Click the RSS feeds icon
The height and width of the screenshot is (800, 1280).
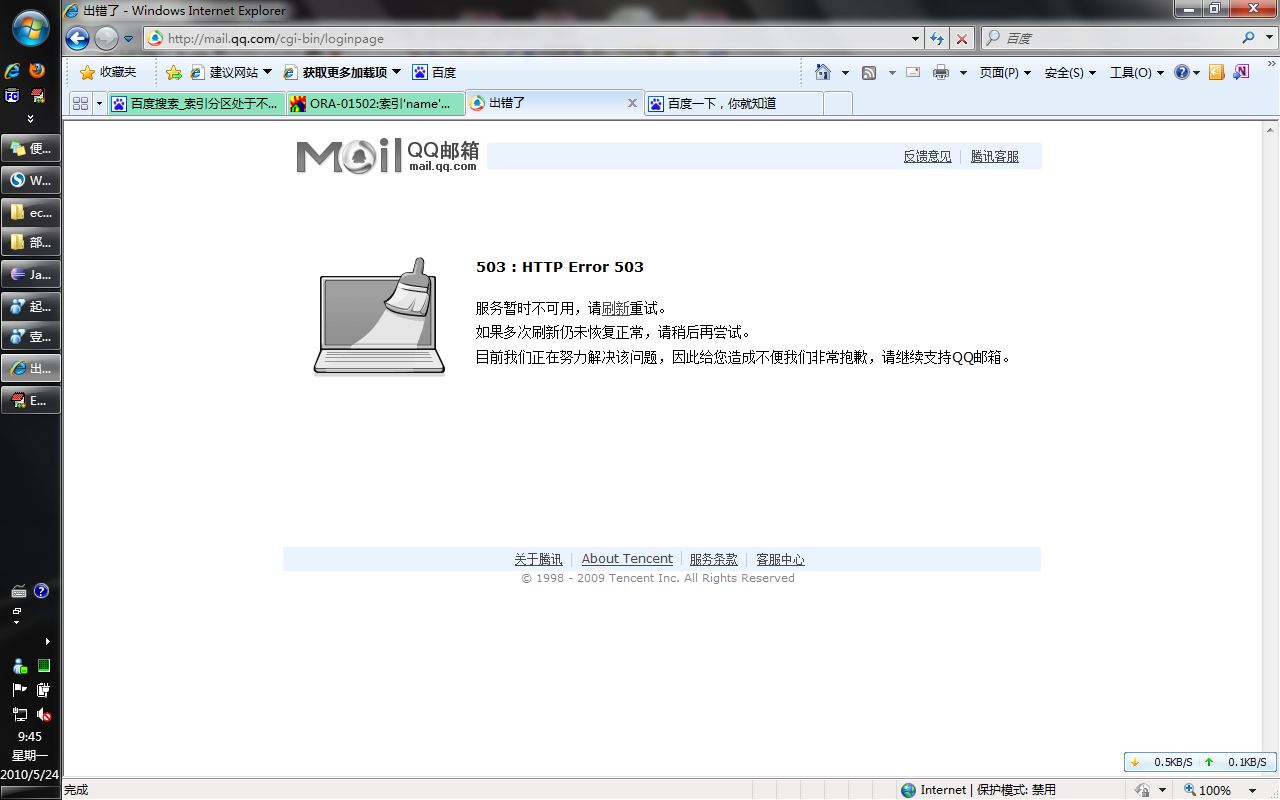pyautogui.click(x=869, y=72)
